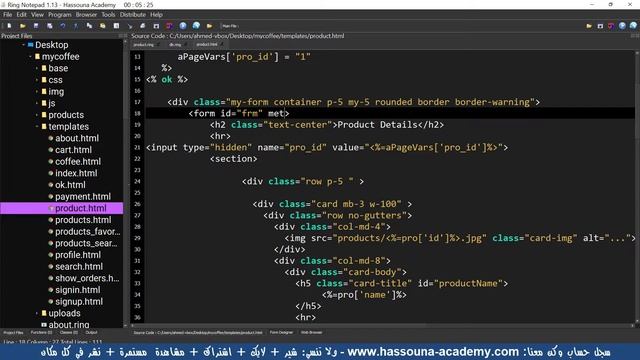Expand the js folder

[37, 103]
